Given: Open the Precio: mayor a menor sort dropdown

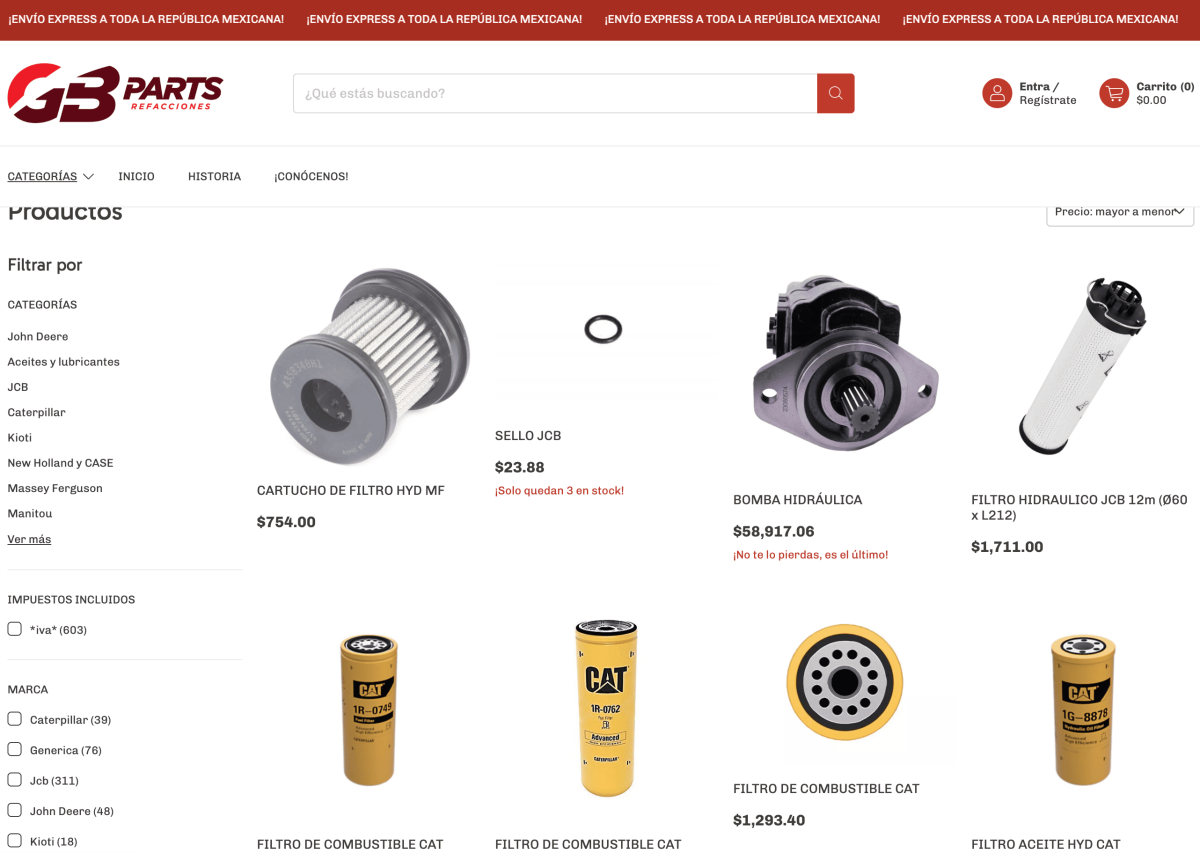Looking at the screenshot, I should [1120, 211].
